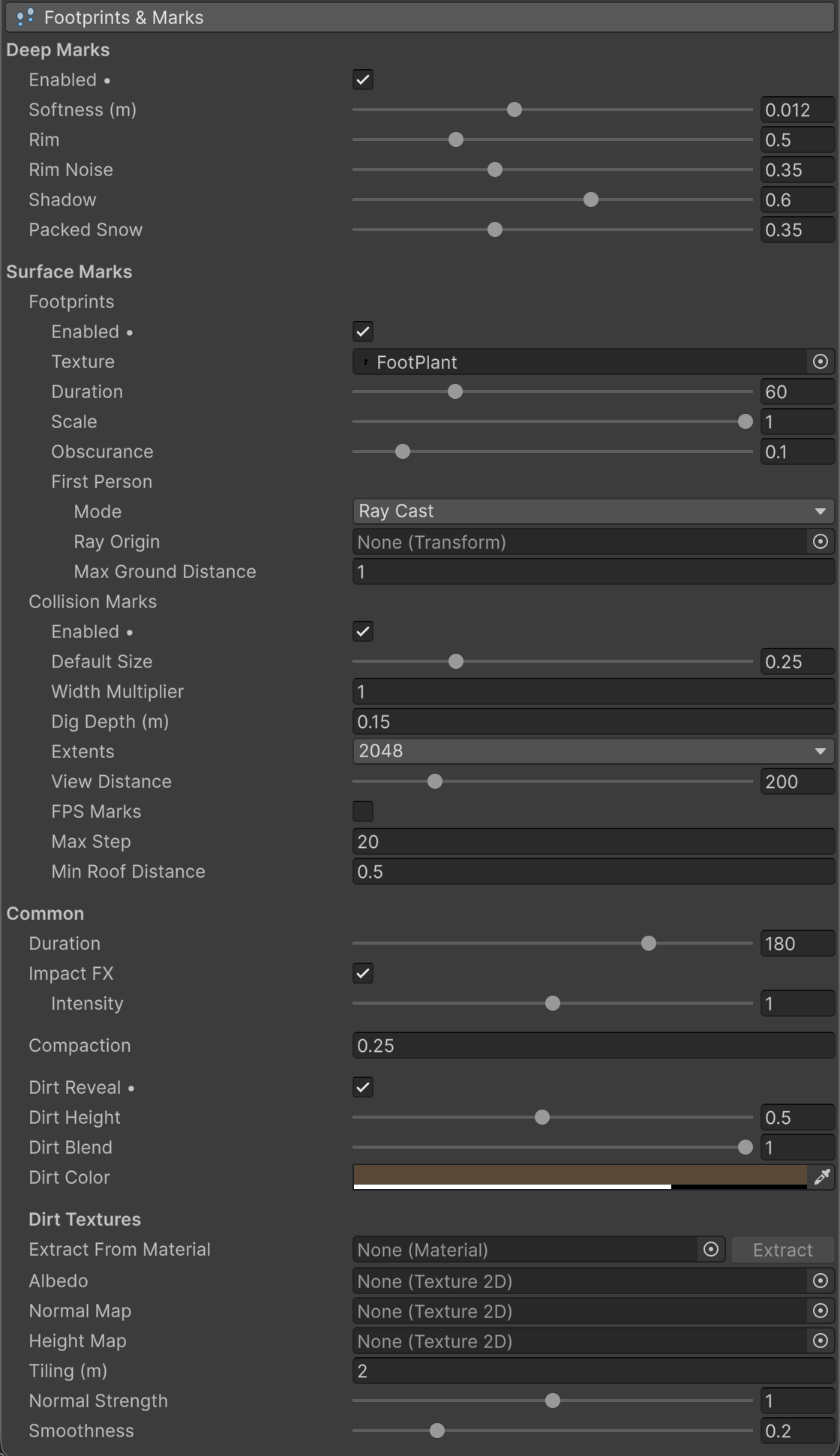Screen dimensions: 840x1456
Task: Disable the Deep Marks Enabled checkbox
Action: 363,79
